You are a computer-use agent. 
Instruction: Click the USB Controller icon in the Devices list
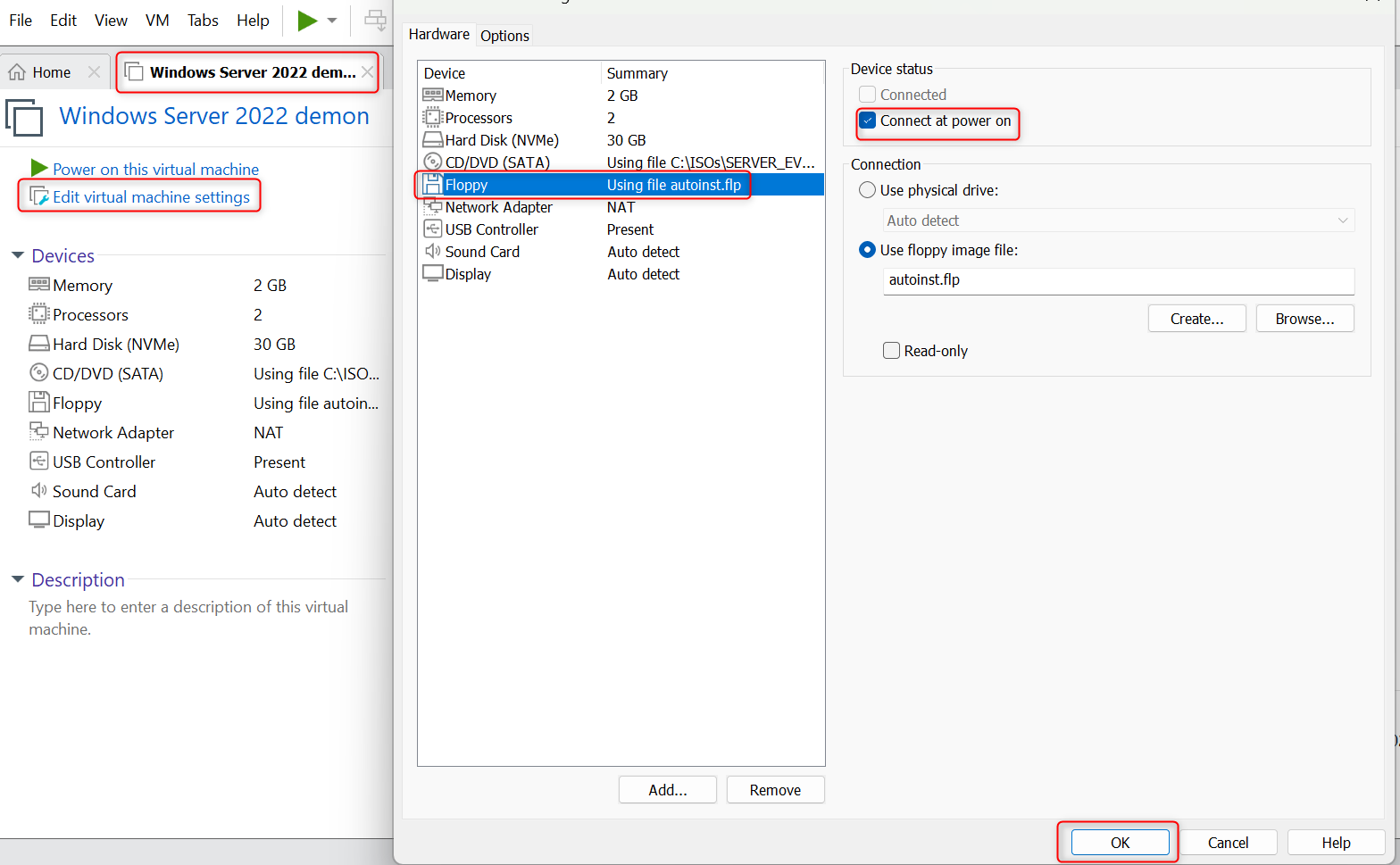click(x=38, y=462)
